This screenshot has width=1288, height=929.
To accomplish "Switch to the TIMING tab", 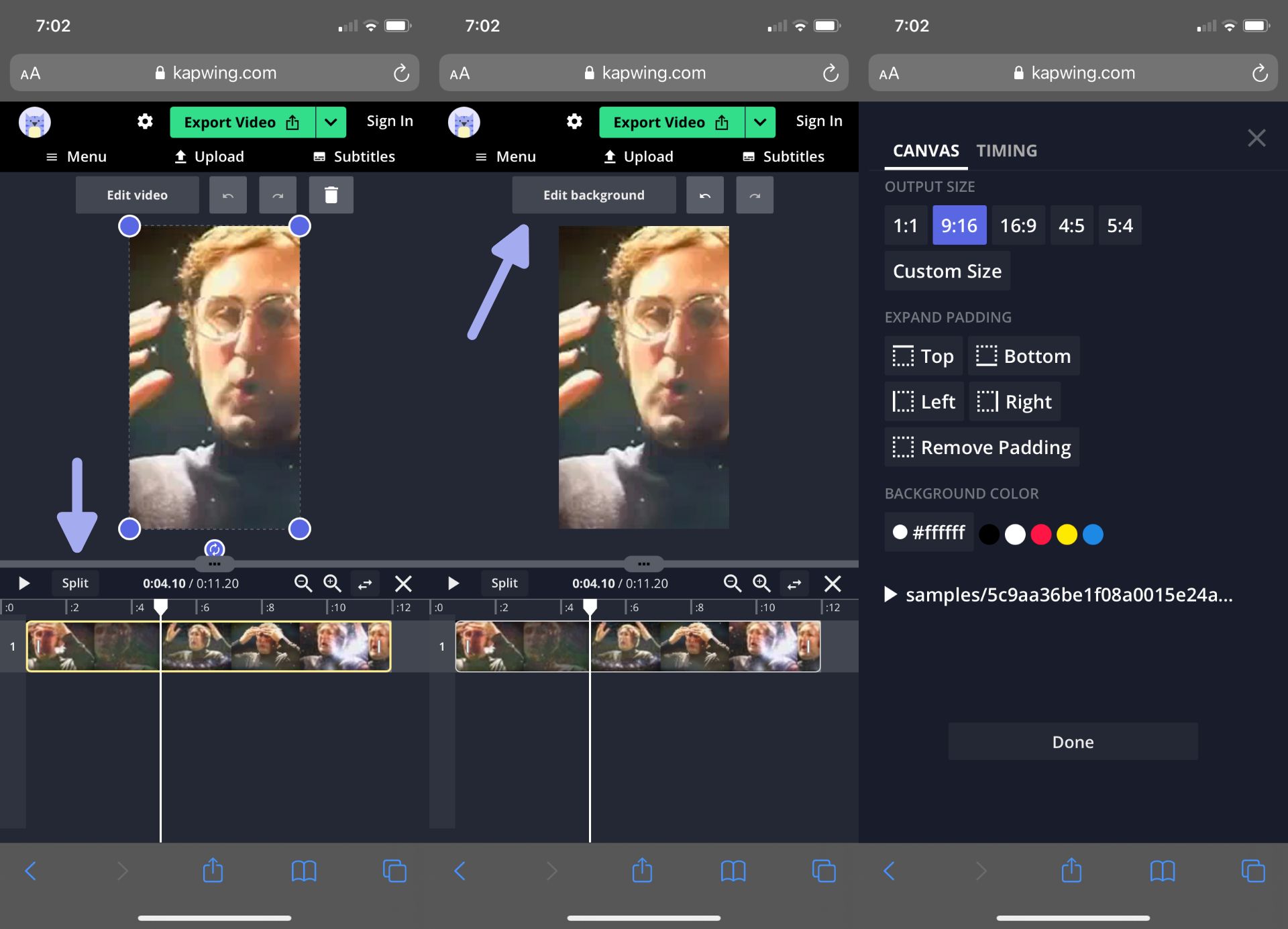I will tap(1006, 151).
